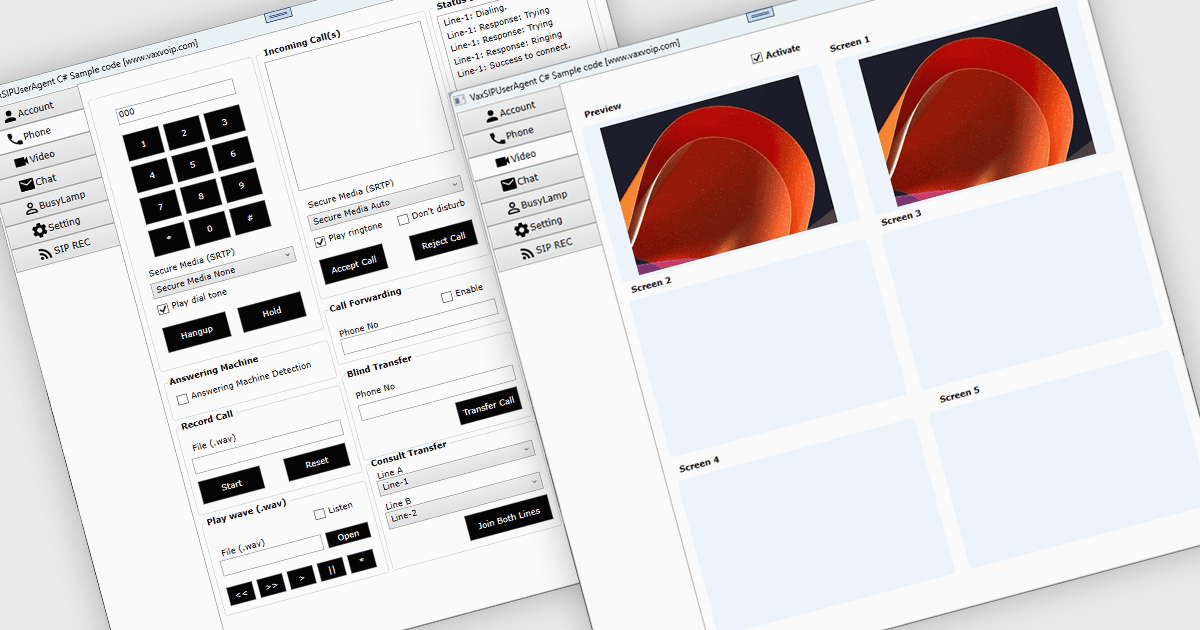The width and height of the screenshot is (1200, 630).
Task: Click SIP REC feed icon in left window
Action: (x=44, y=254)
